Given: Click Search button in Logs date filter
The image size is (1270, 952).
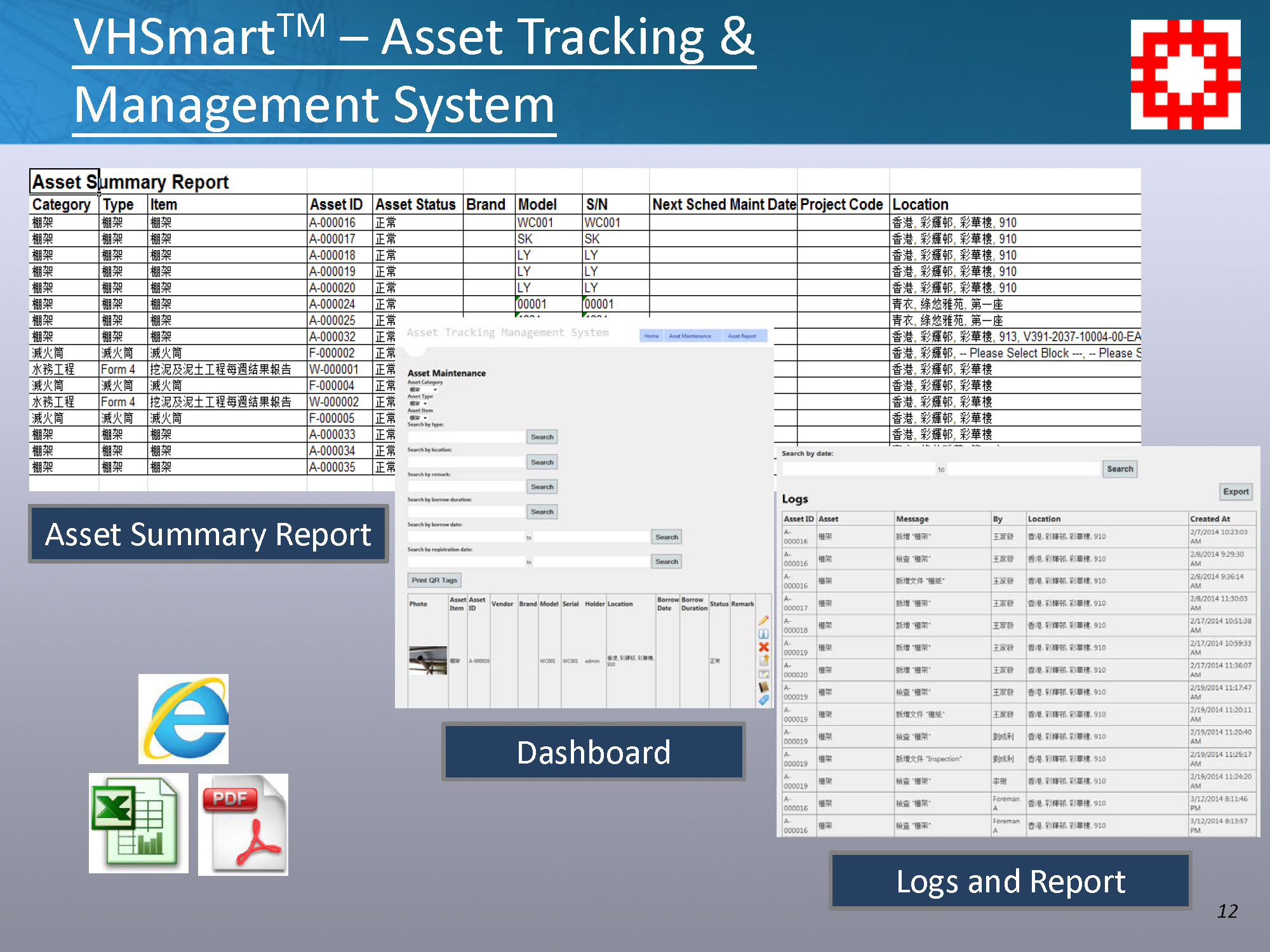Looking at the screenshot, I should tap(1120, 469).
